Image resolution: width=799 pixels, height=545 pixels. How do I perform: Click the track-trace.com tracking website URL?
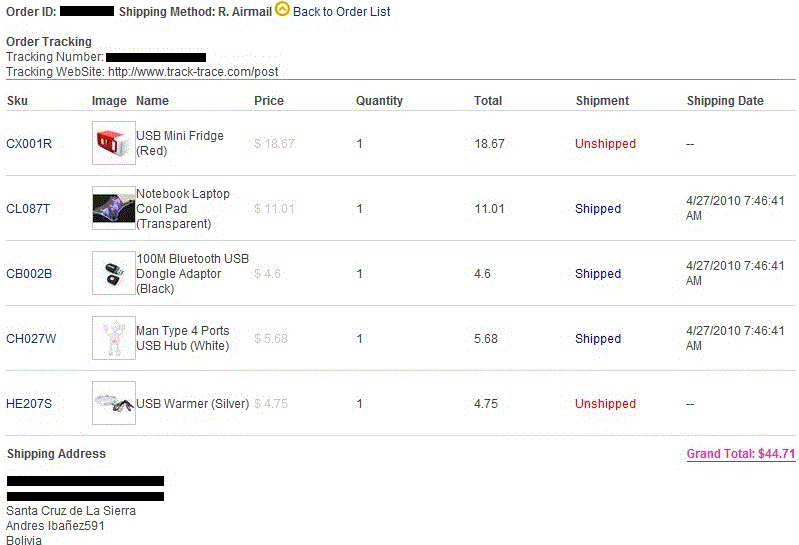pyautogui.click(x=193, y=72)
